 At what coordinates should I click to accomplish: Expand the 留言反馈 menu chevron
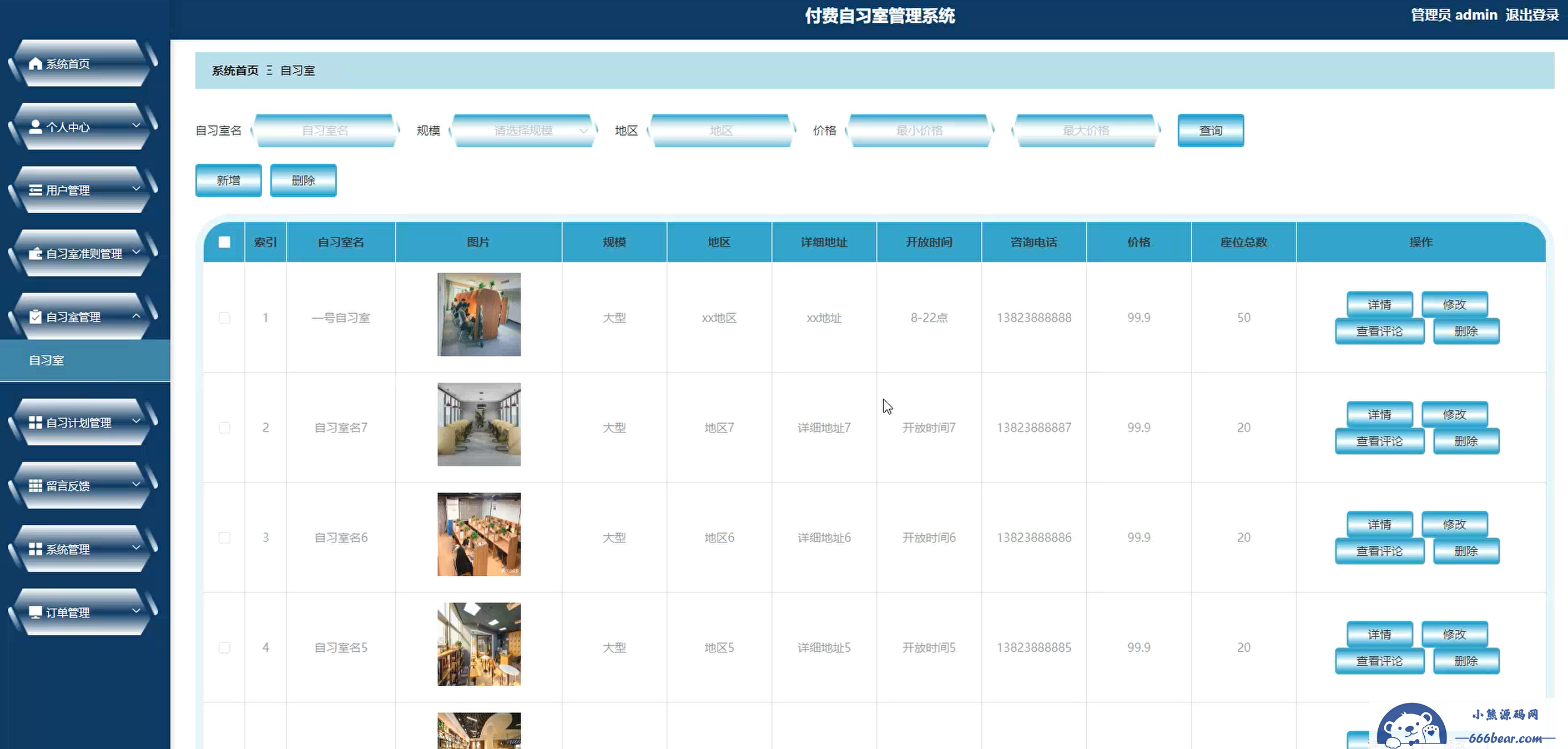click(x=137, y=484)
